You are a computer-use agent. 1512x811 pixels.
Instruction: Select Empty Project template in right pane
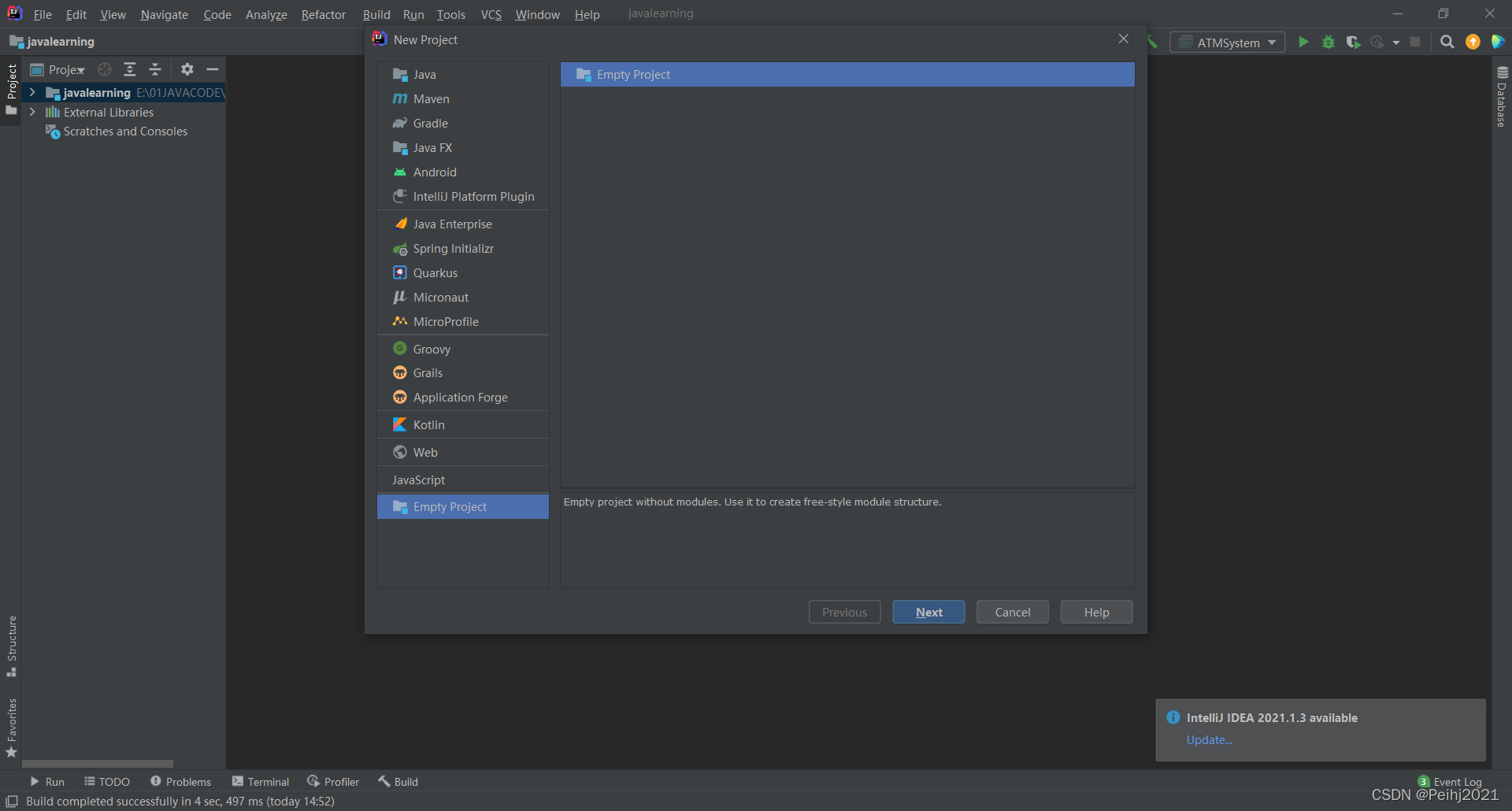847,75
